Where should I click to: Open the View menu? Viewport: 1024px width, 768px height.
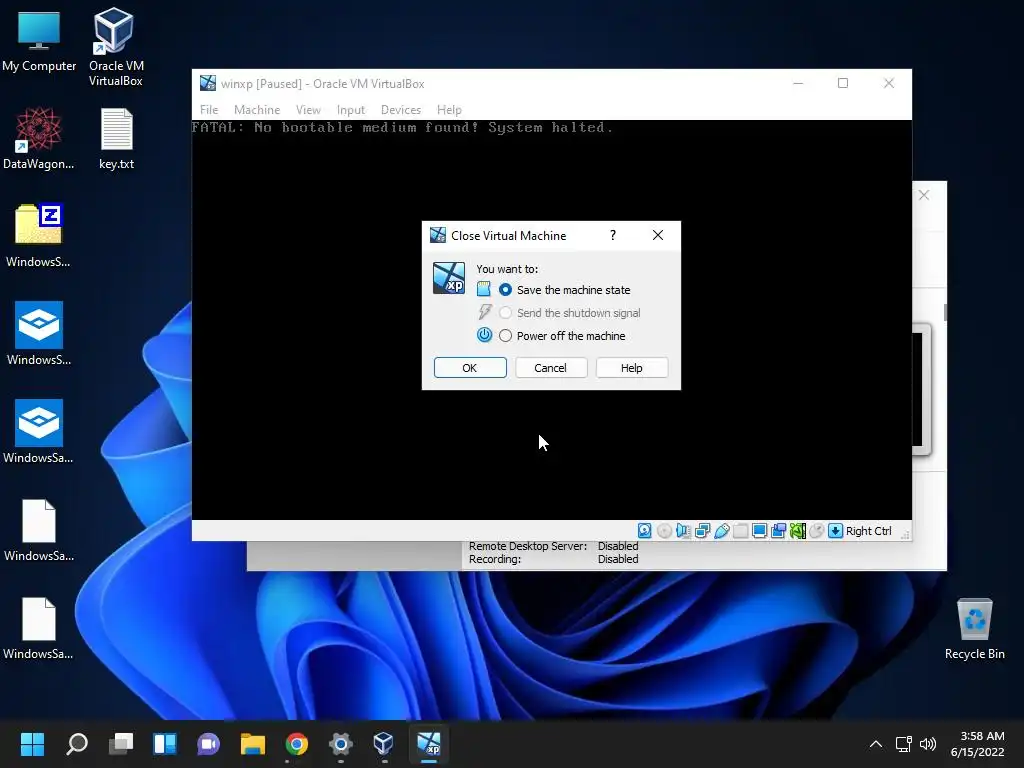click(x=308, y=110)
